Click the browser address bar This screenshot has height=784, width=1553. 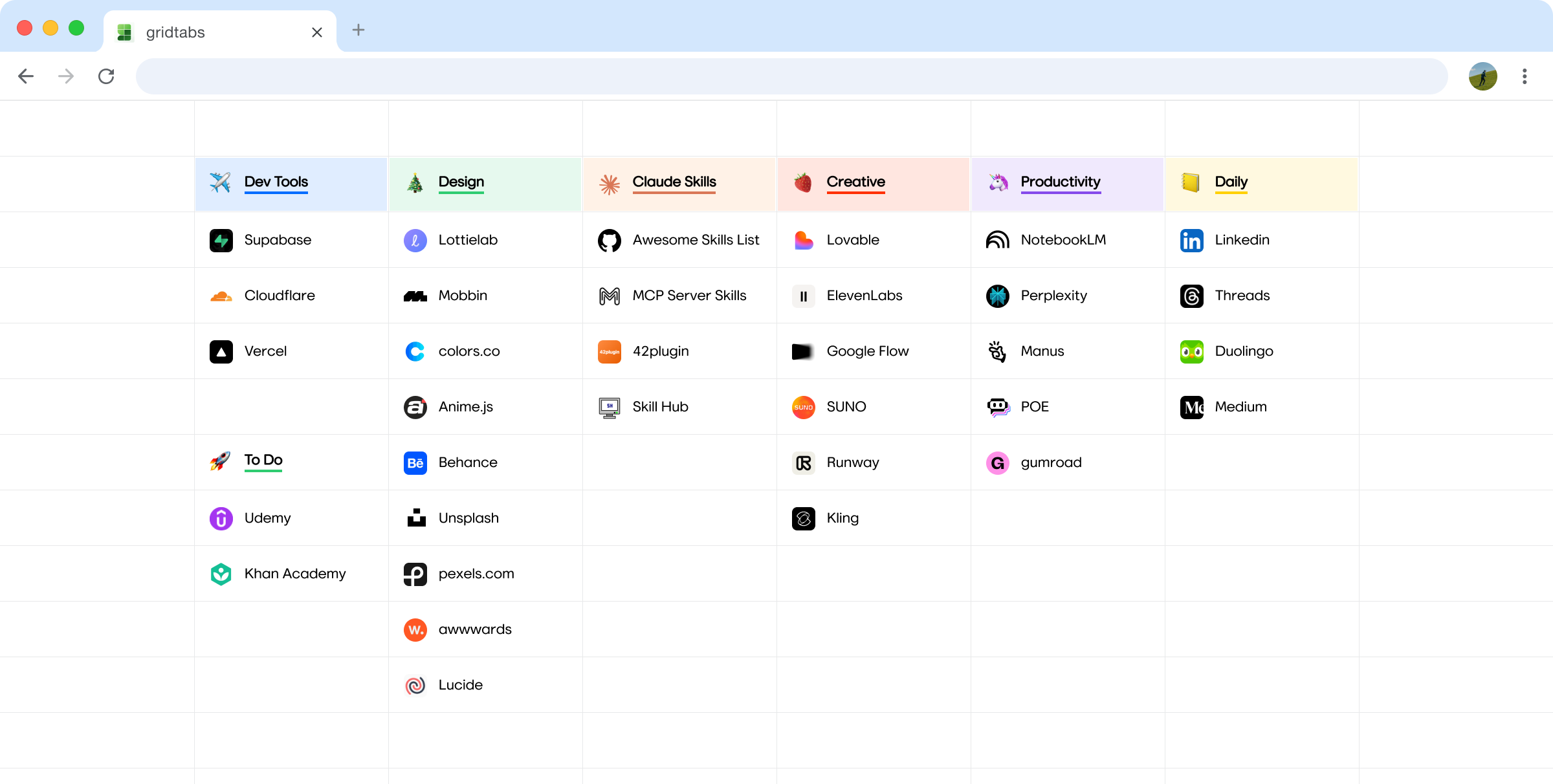point(791,76)
